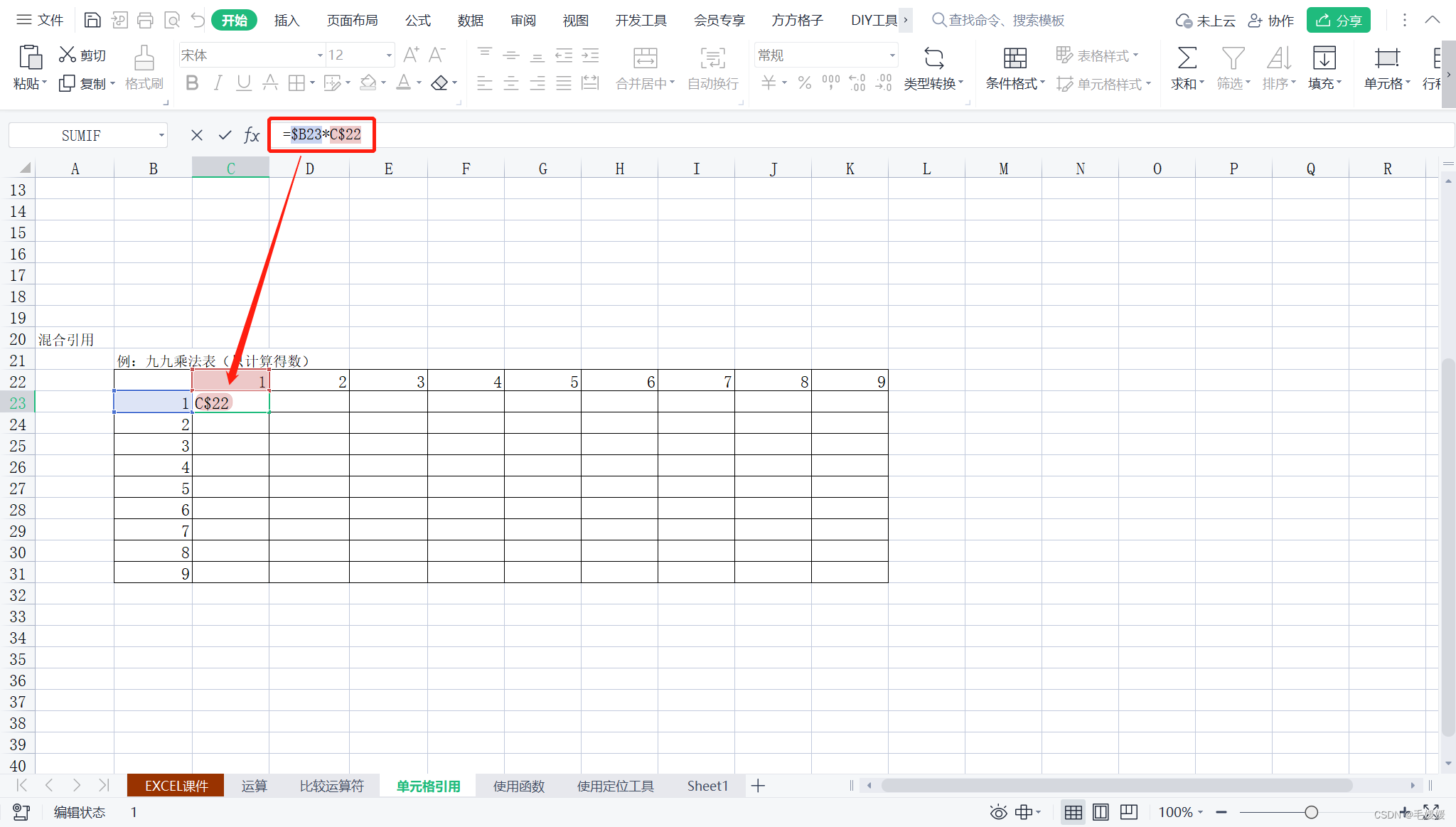Switch to 公式 ribbon tab

click(418, 20)
